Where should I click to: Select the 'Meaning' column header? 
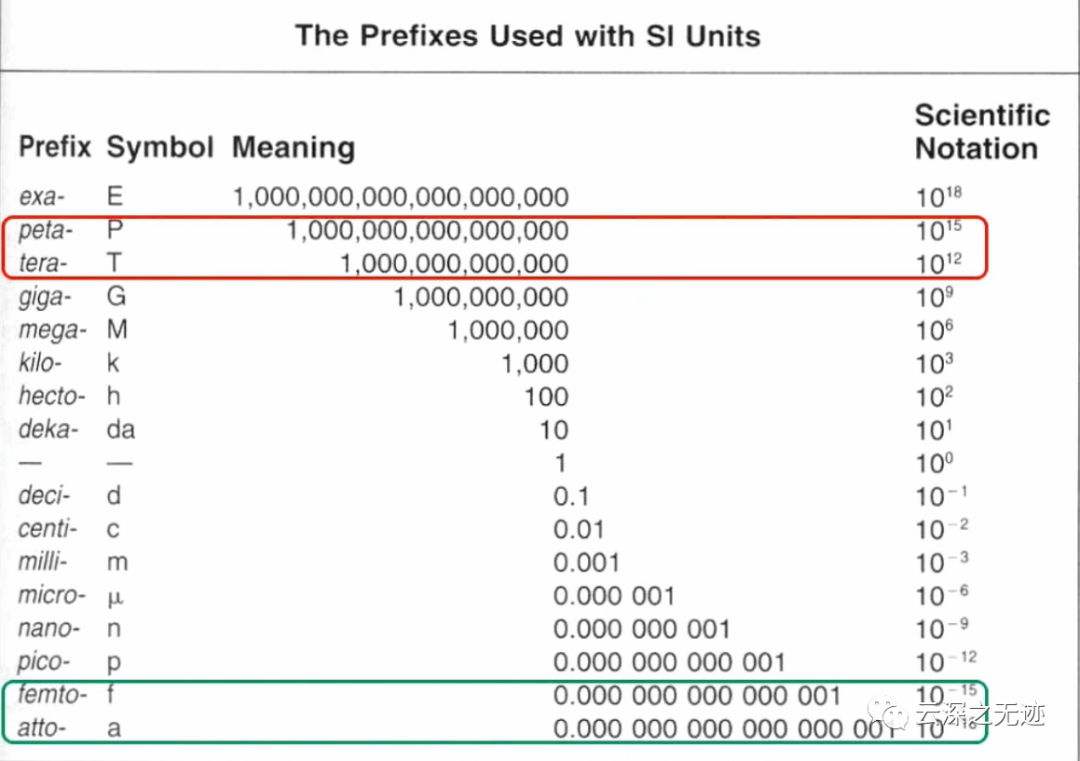coord(293,147)
